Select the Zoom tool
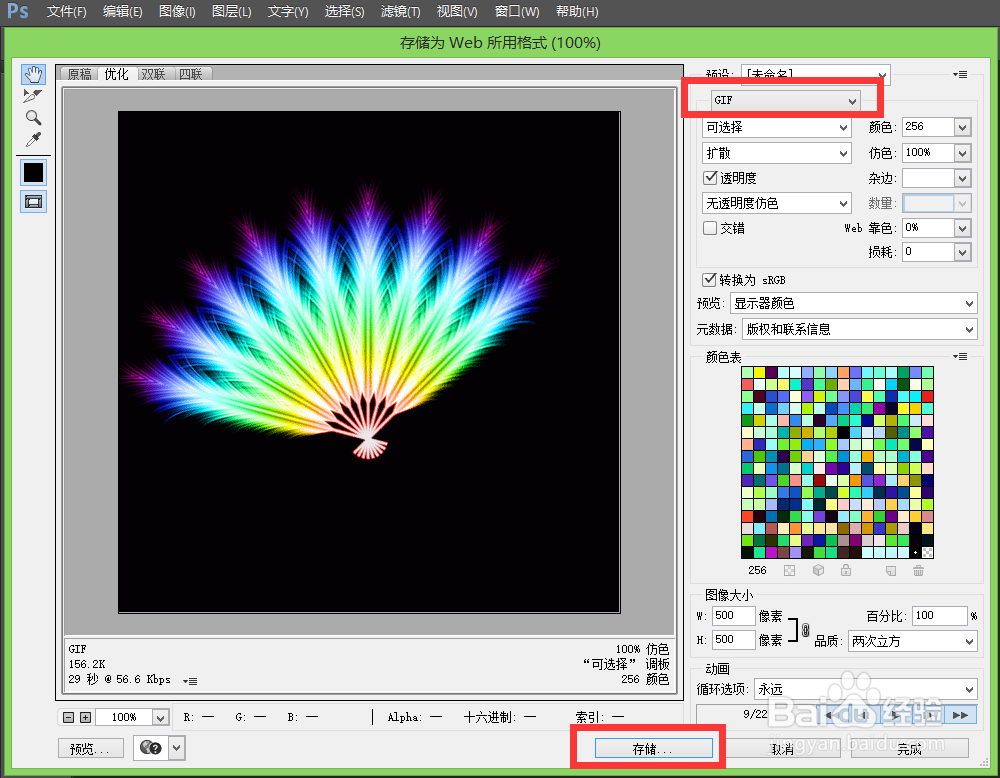This screenshot has height=778, width=1000. coord(33,117)
